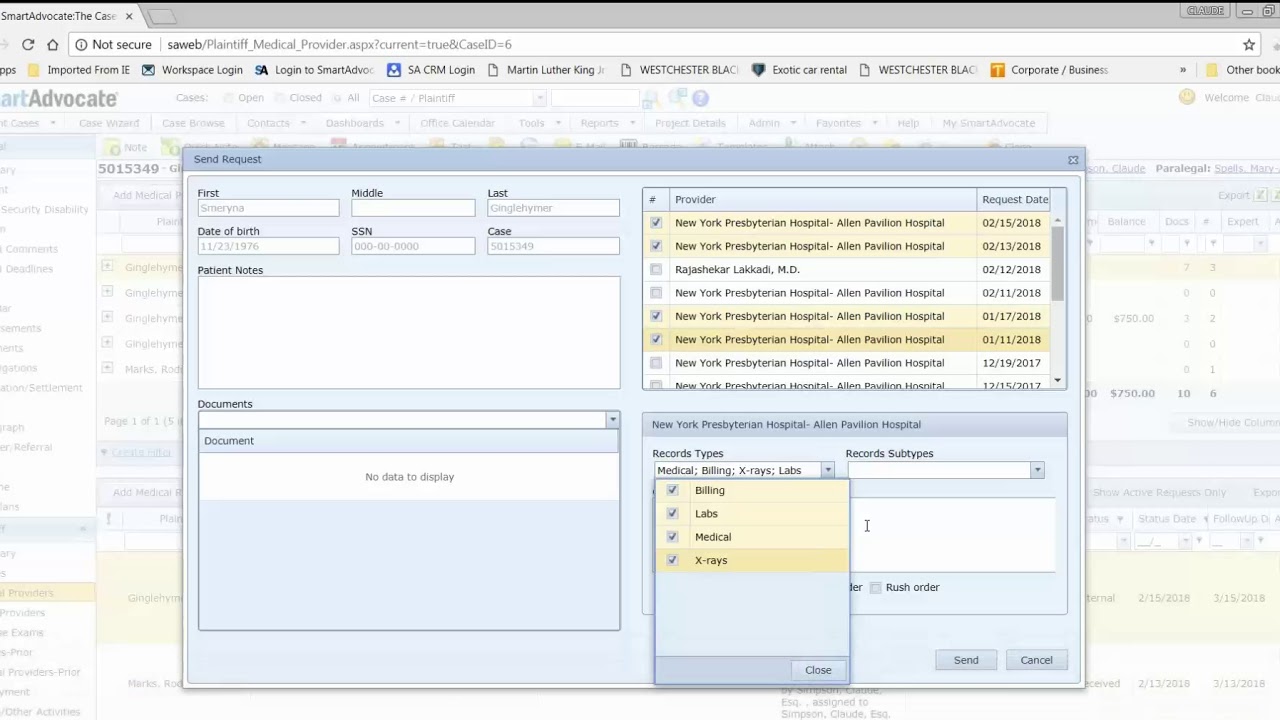Select the Open cases radio button
Screen dimensions: 1280x720
[229, 98]
